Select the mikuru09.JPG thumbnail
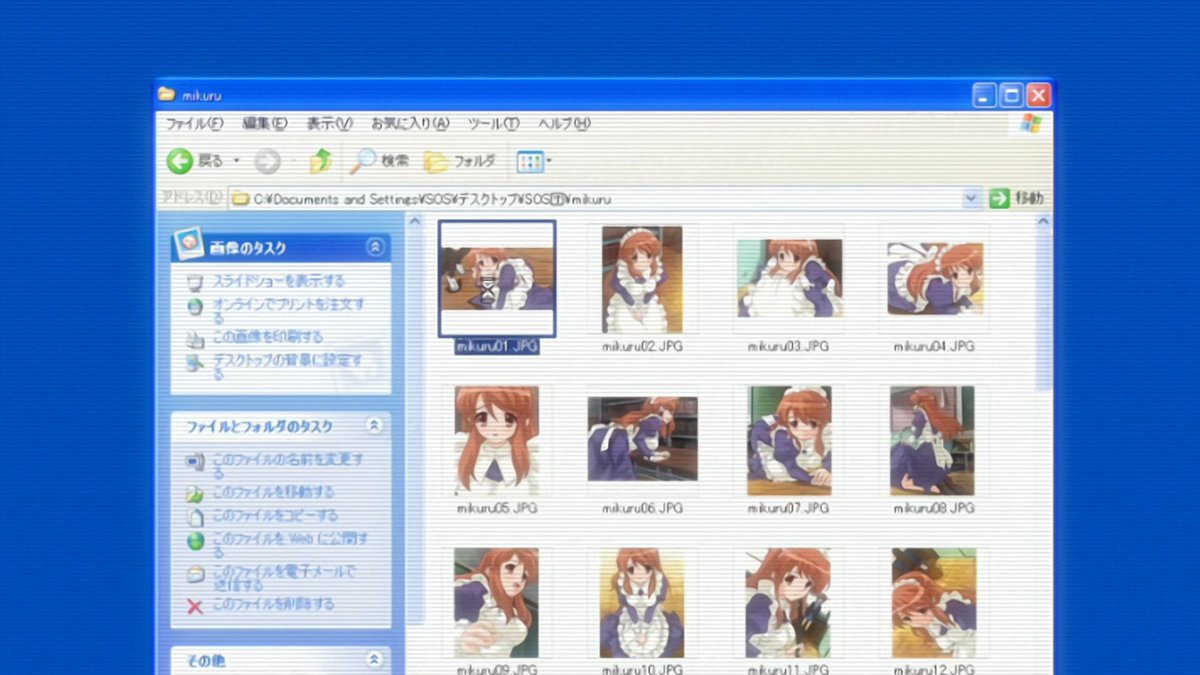 497,602
